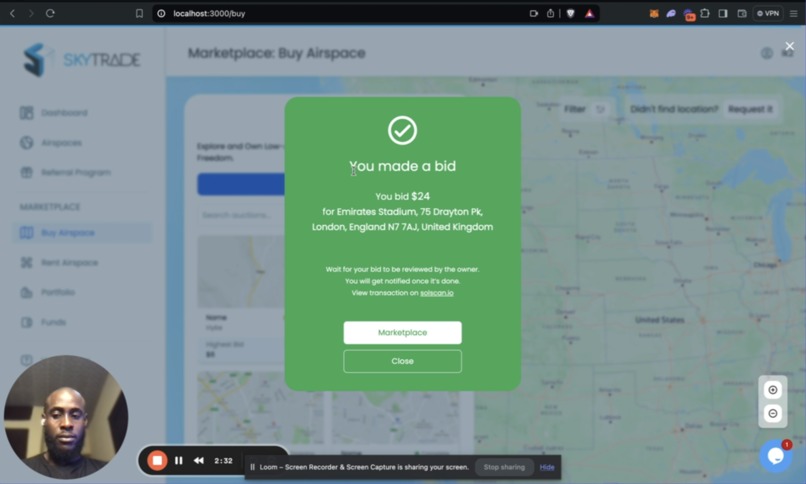Hide the Loom screen sharing bar
The height and width of the screenshot is (484, 806).
547,467
